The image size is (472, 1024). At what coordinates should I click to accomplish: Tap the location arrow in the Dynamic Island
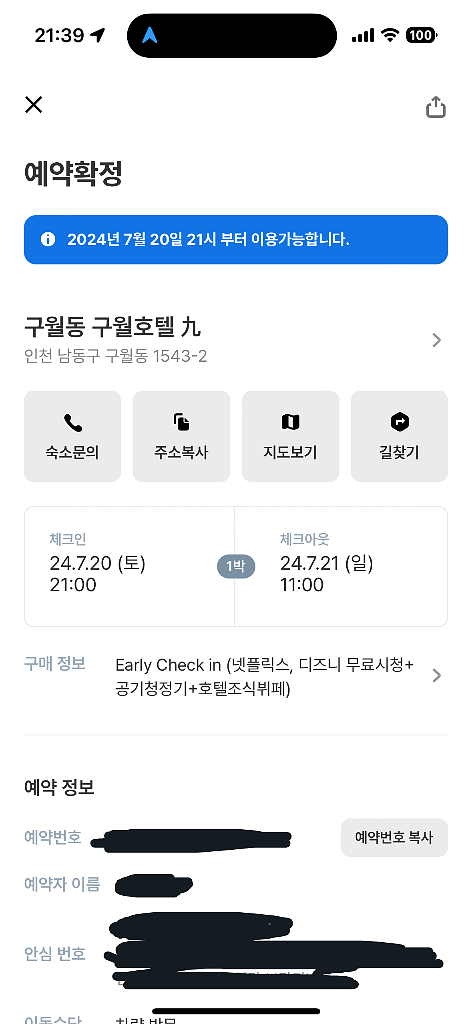click(150, 35)
